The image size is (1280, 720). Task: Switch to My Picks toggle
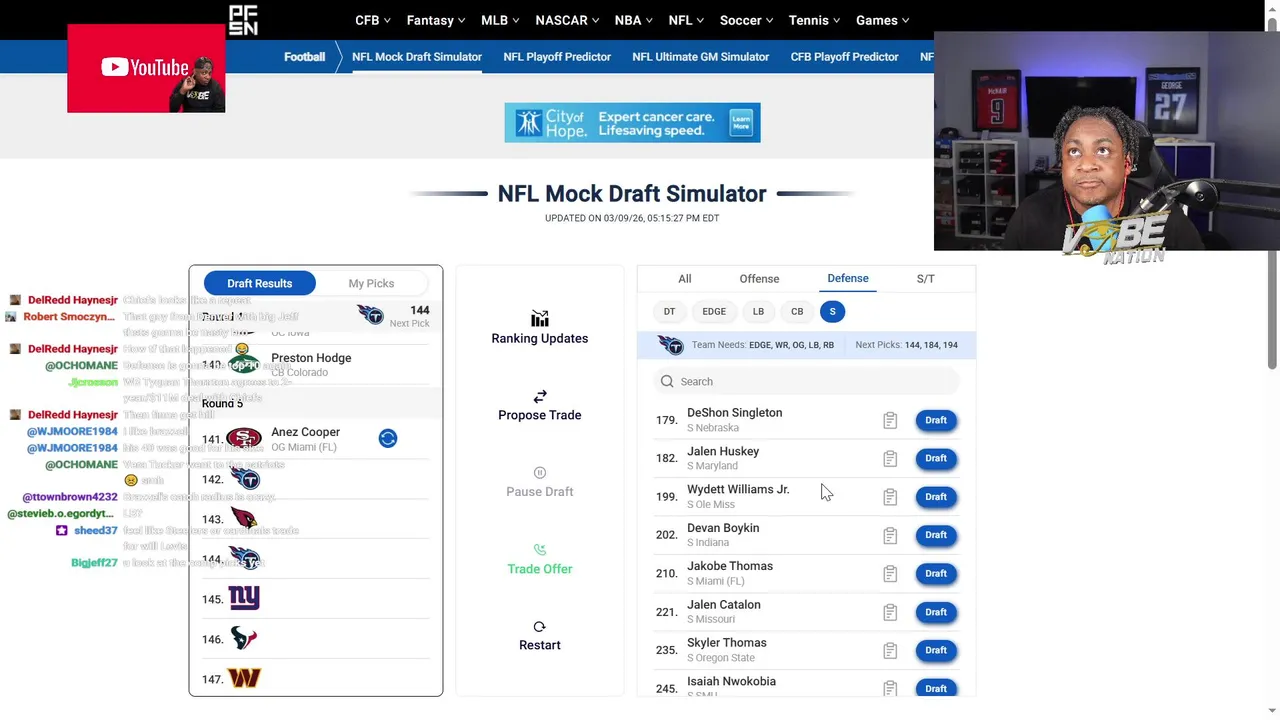[371, 283]
